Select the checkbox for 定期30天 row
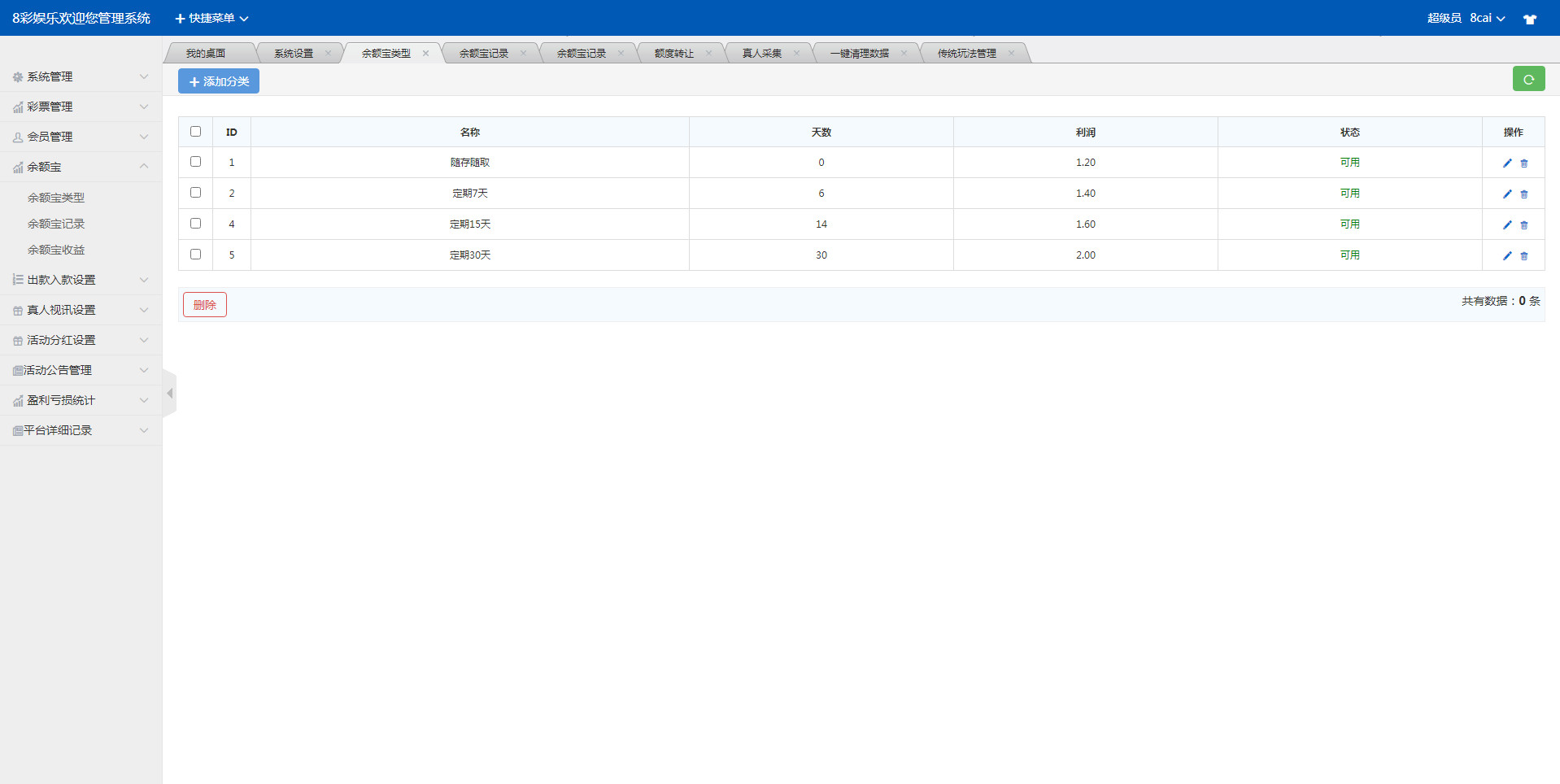This screenshot has width=1560, height=784. click(195, 255)
